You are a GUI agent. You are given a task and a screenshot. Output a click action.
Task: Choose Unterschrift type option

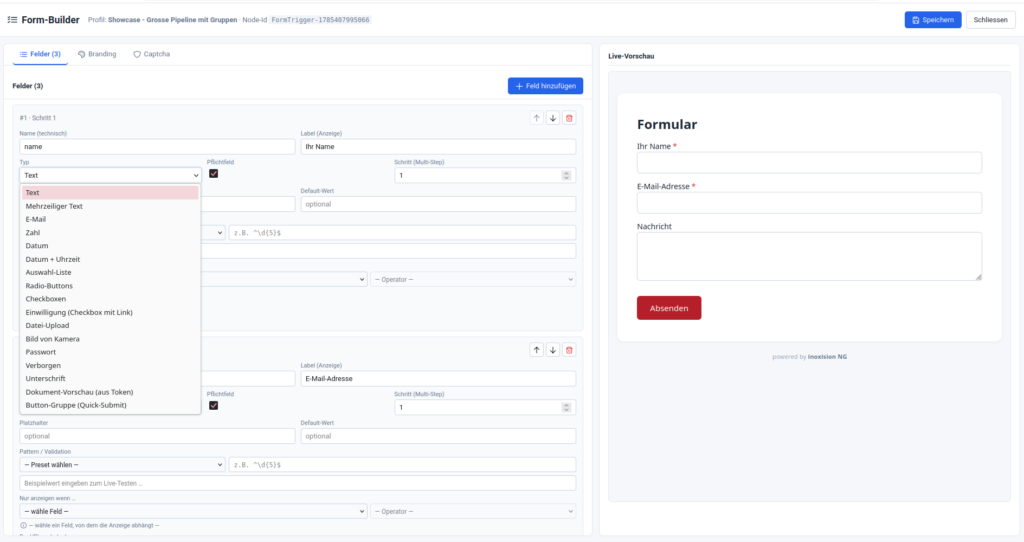click(x=110, y=378)
